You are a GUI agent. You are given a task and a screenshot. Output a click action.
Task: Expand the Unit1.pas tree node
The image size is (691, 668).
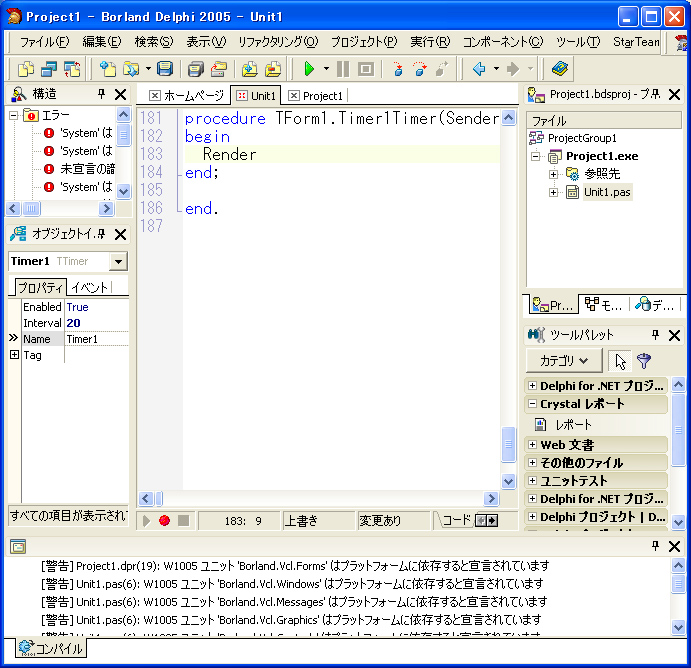(x=554, y=192)
